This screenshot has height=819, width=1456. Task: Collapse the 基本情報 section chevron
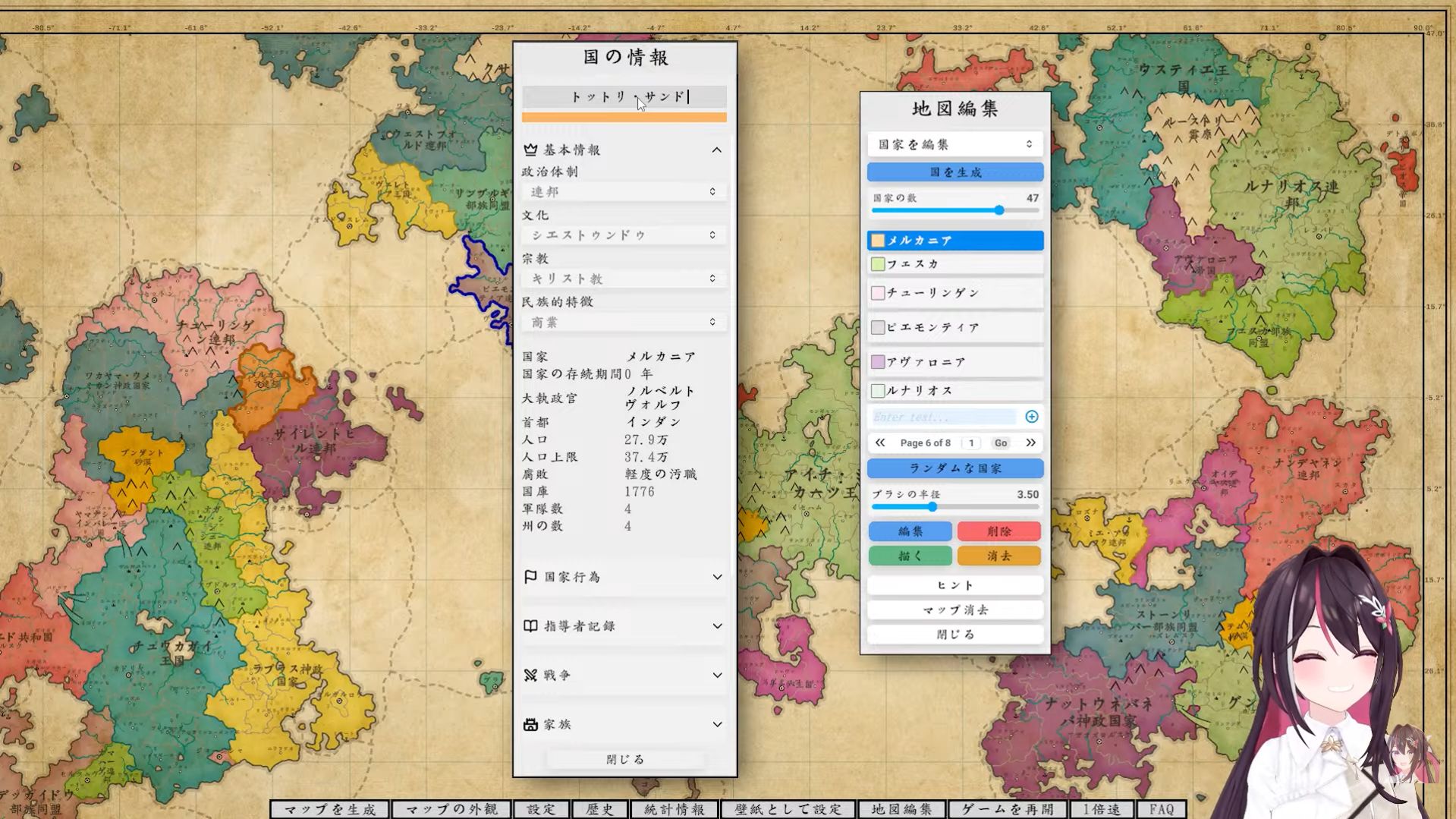716,150
